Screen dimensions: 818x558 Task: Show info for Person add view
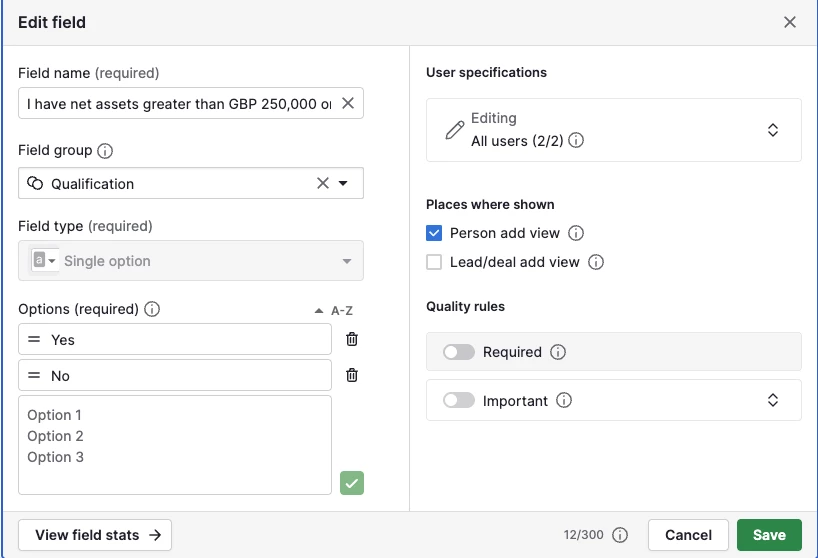(576, 233)
